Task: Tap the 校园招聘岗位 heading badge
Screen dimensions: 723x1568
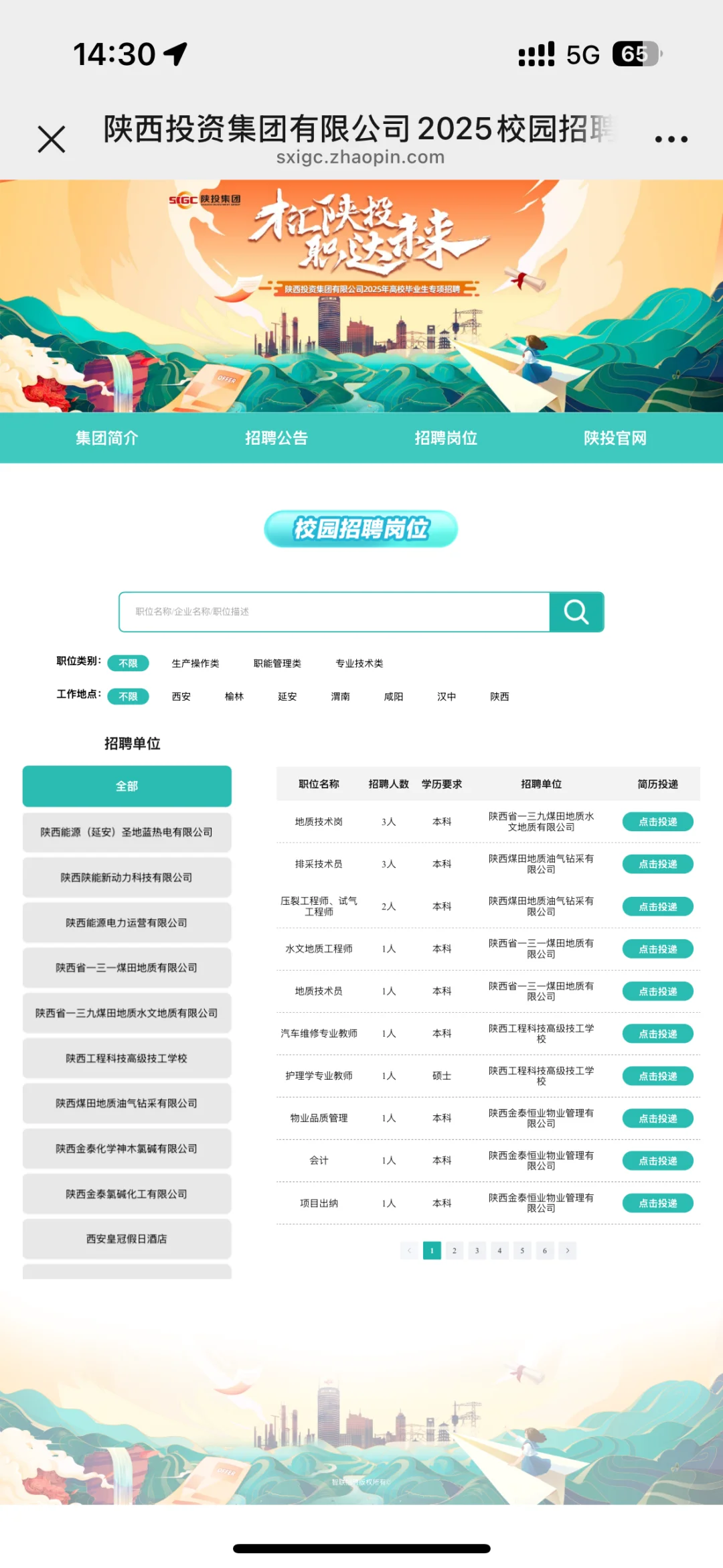Action: pyautogui.click(x=361, y=528)
